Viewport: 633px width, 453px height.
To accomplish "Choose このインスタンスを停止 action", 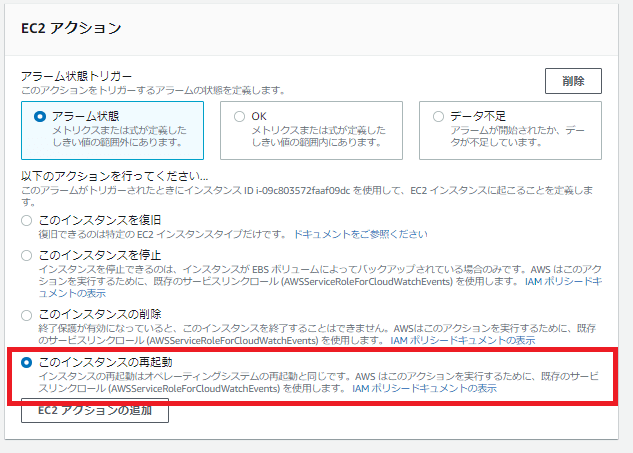I will coord(27,256).
